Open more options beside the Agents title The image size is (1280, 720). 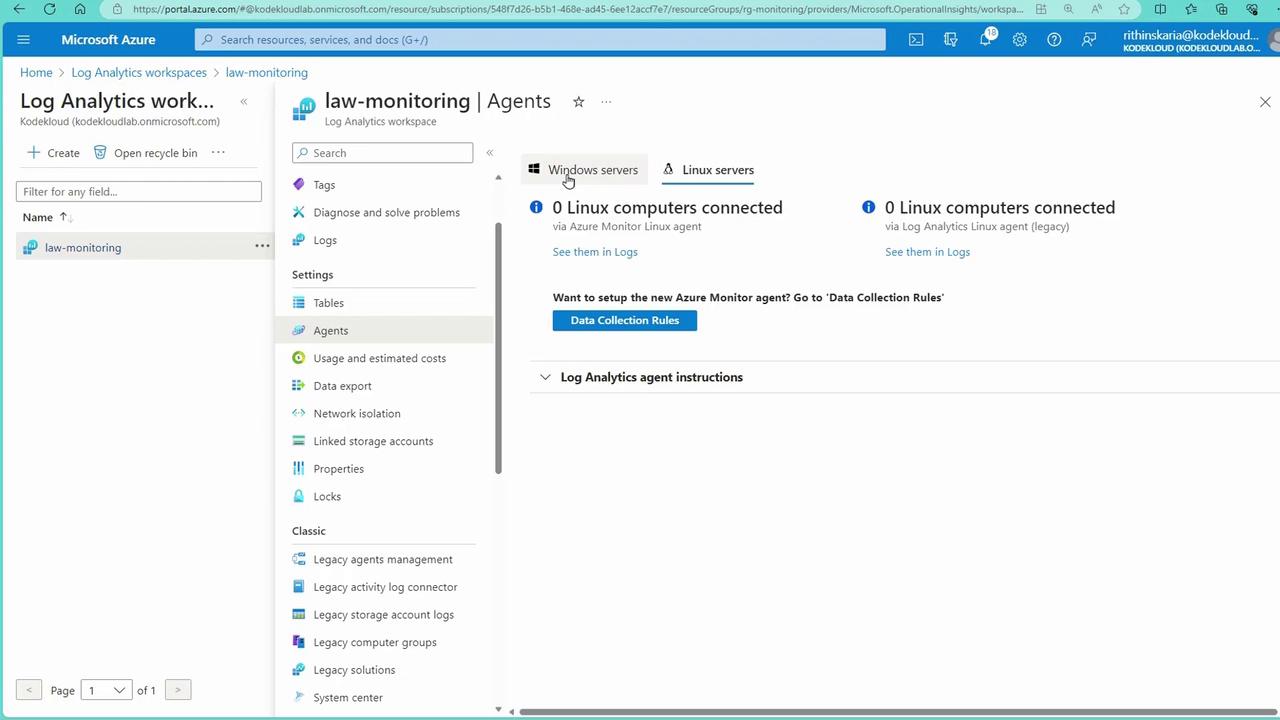point(606,102)
